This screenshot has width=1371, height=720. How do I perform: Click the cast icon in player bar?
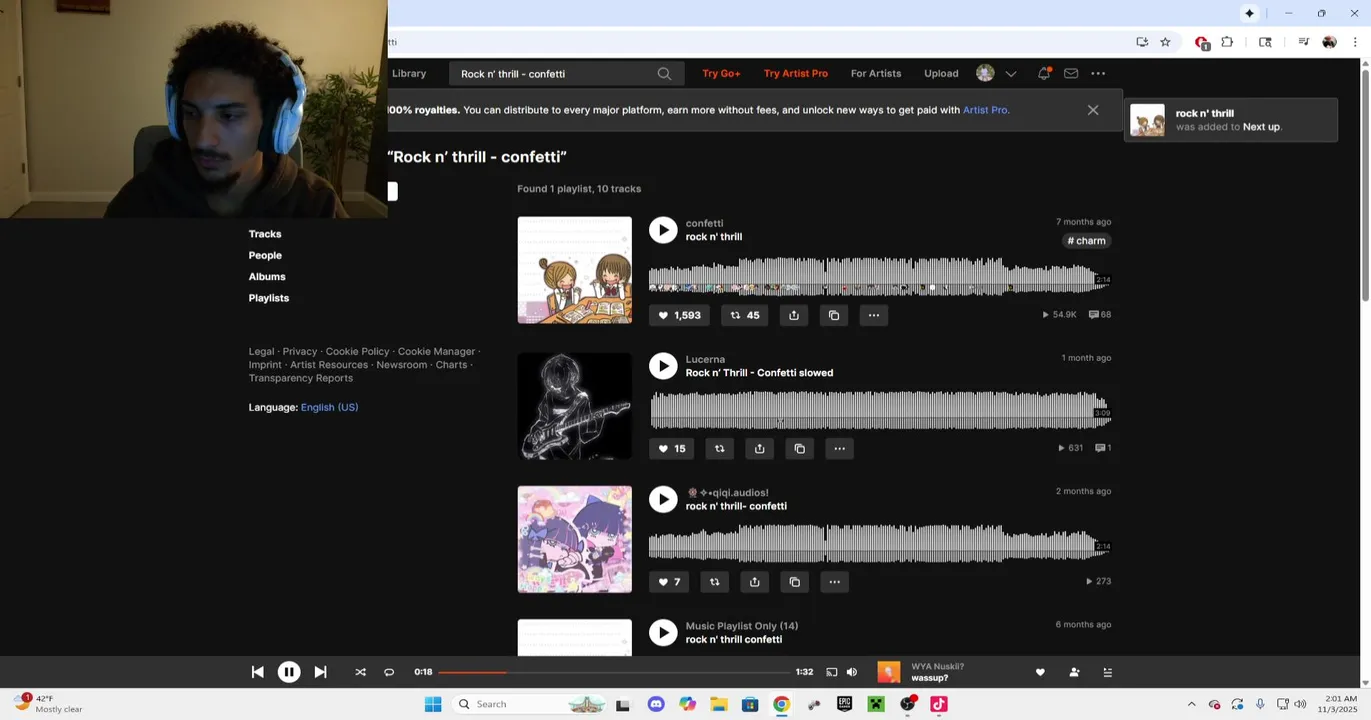tap(831, 673)
